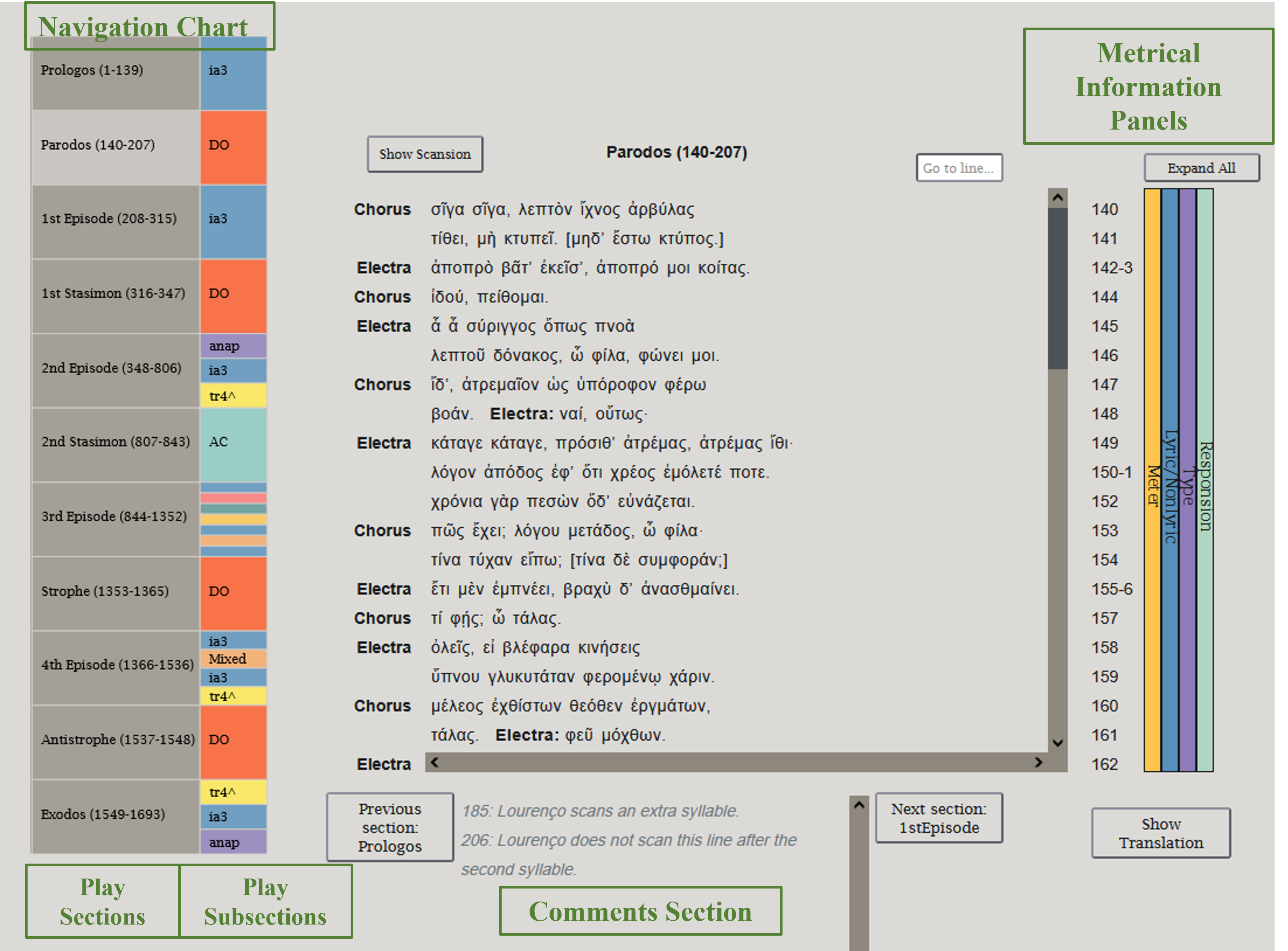This screenshot has width=1288, height=951.
Task: Click the text scroll-down arrow
Action: 1057,743
